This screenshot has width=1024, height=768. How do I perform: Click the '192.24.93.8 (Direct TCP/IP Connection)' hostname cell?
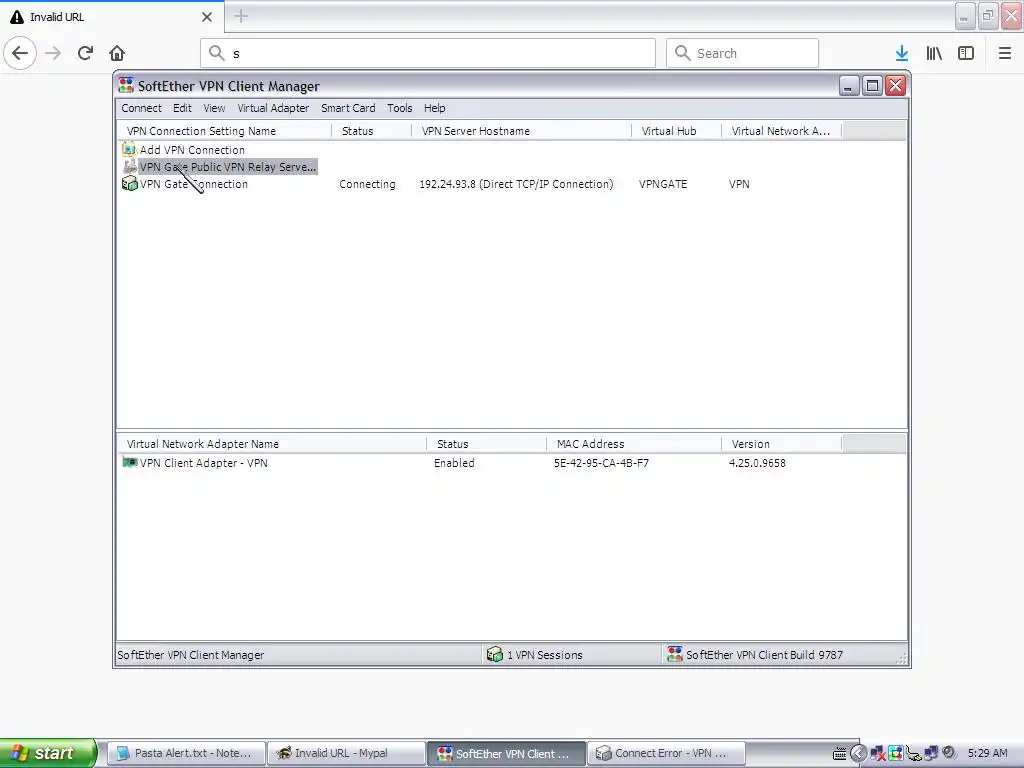(x=516, y=184)
